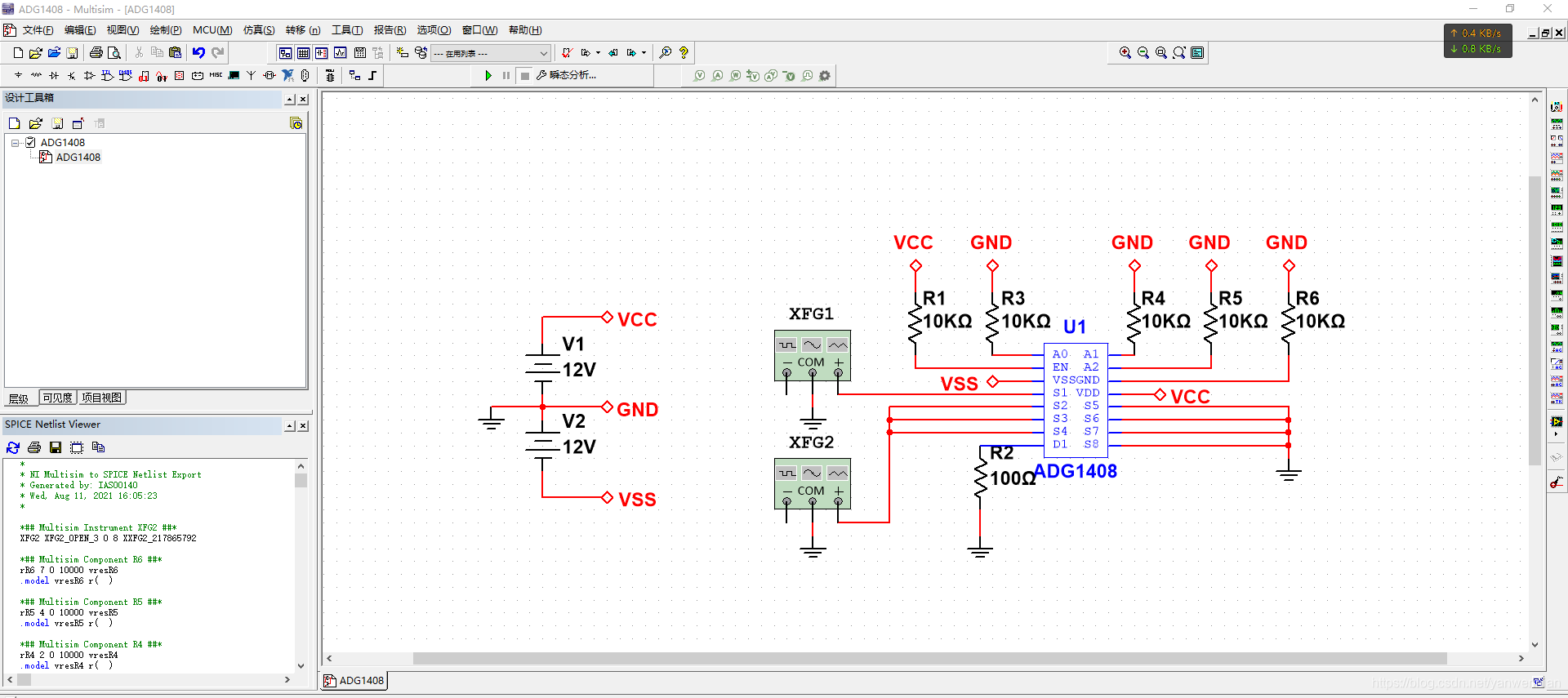Open the Postprocessor icon
The image size is (1568, 698).
click(x=359, y=53)
